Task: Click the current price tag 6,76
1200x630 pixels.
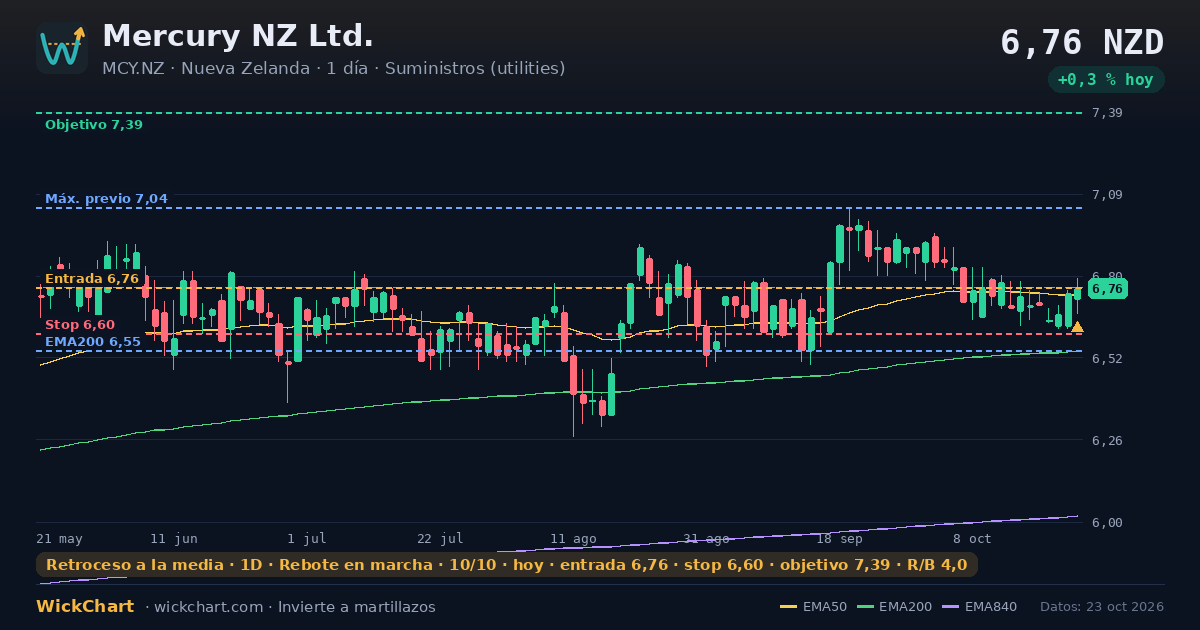Action: (x=1108, y=289)
